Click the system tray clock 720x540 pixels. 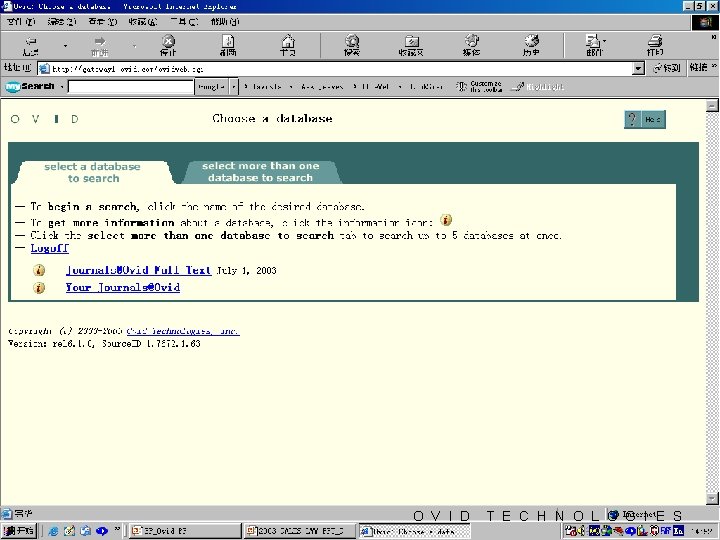(x=701, y=531)
